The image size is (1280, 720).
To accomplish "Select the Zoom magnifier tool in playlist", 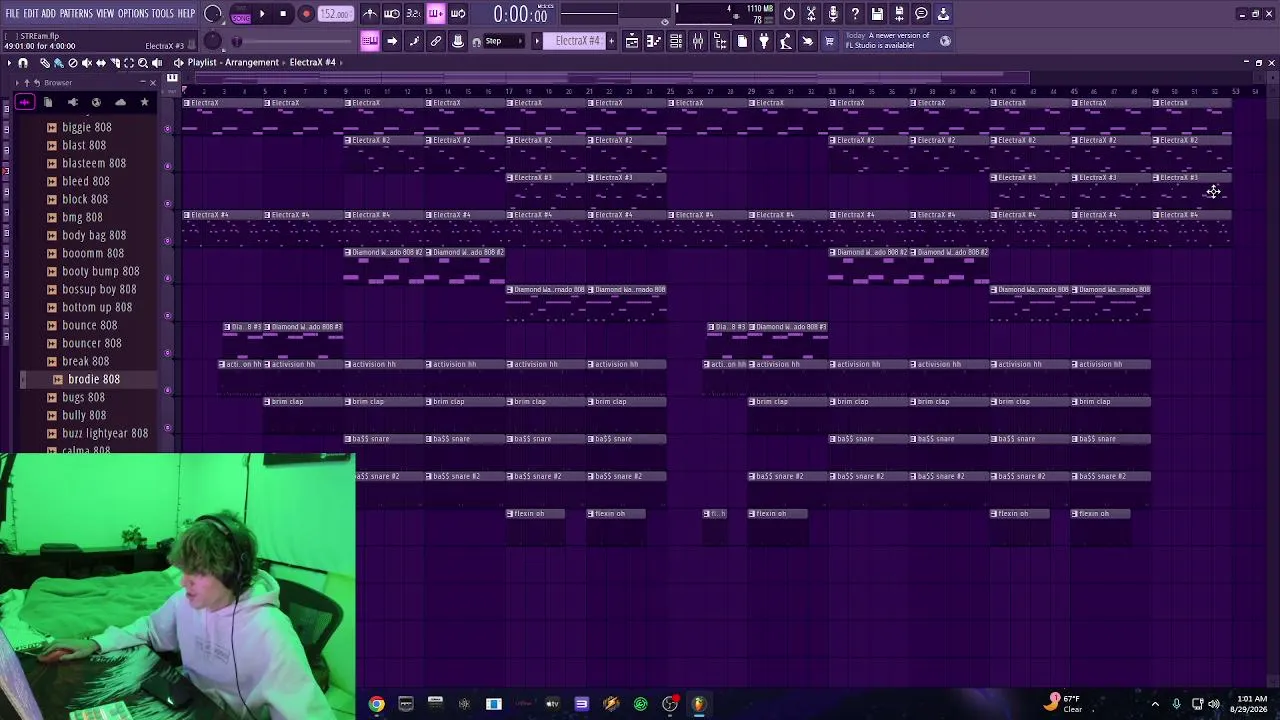I will pos(142,63).
